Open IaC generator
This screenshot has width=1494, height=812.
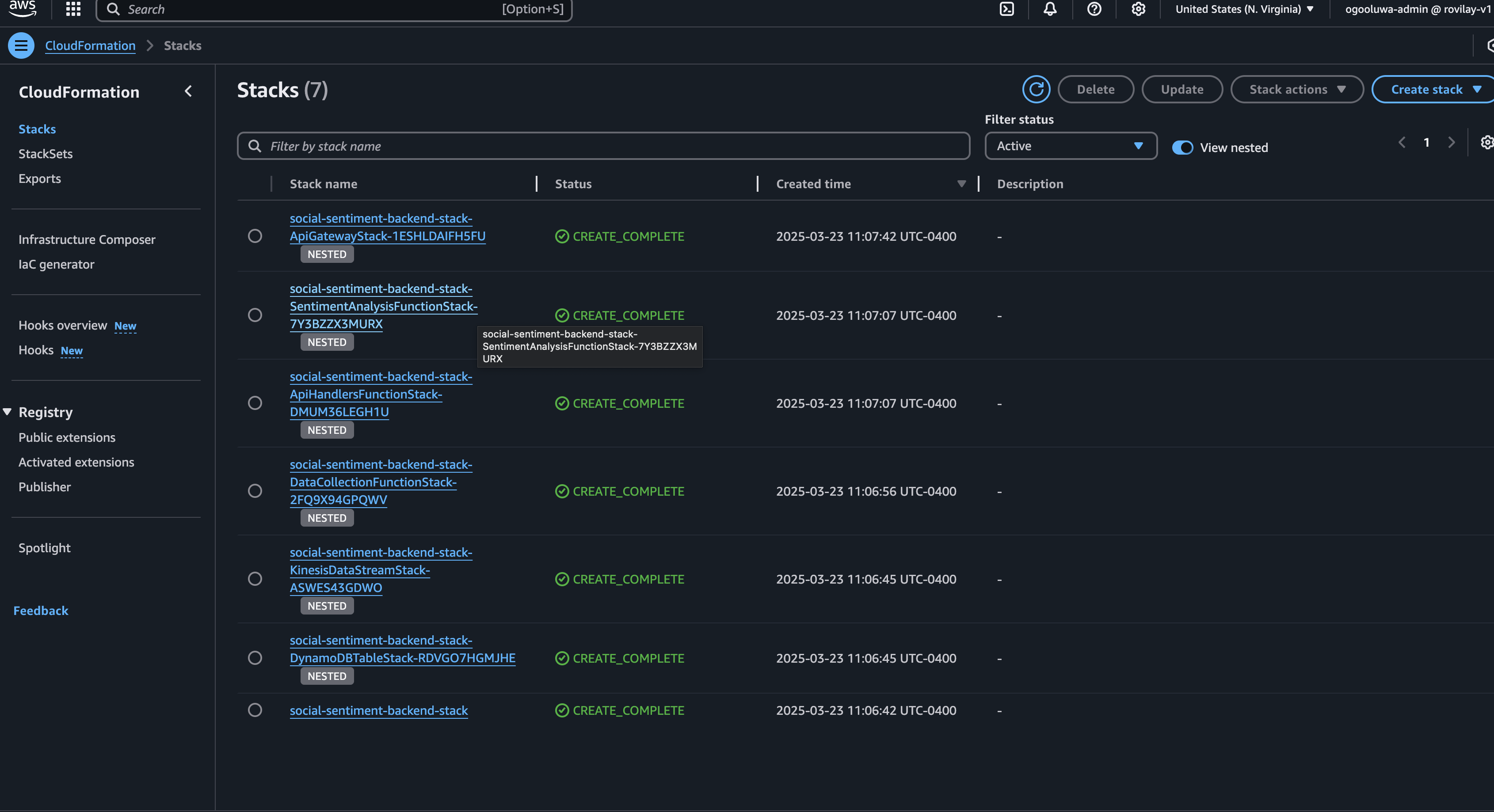pos(56,264)
